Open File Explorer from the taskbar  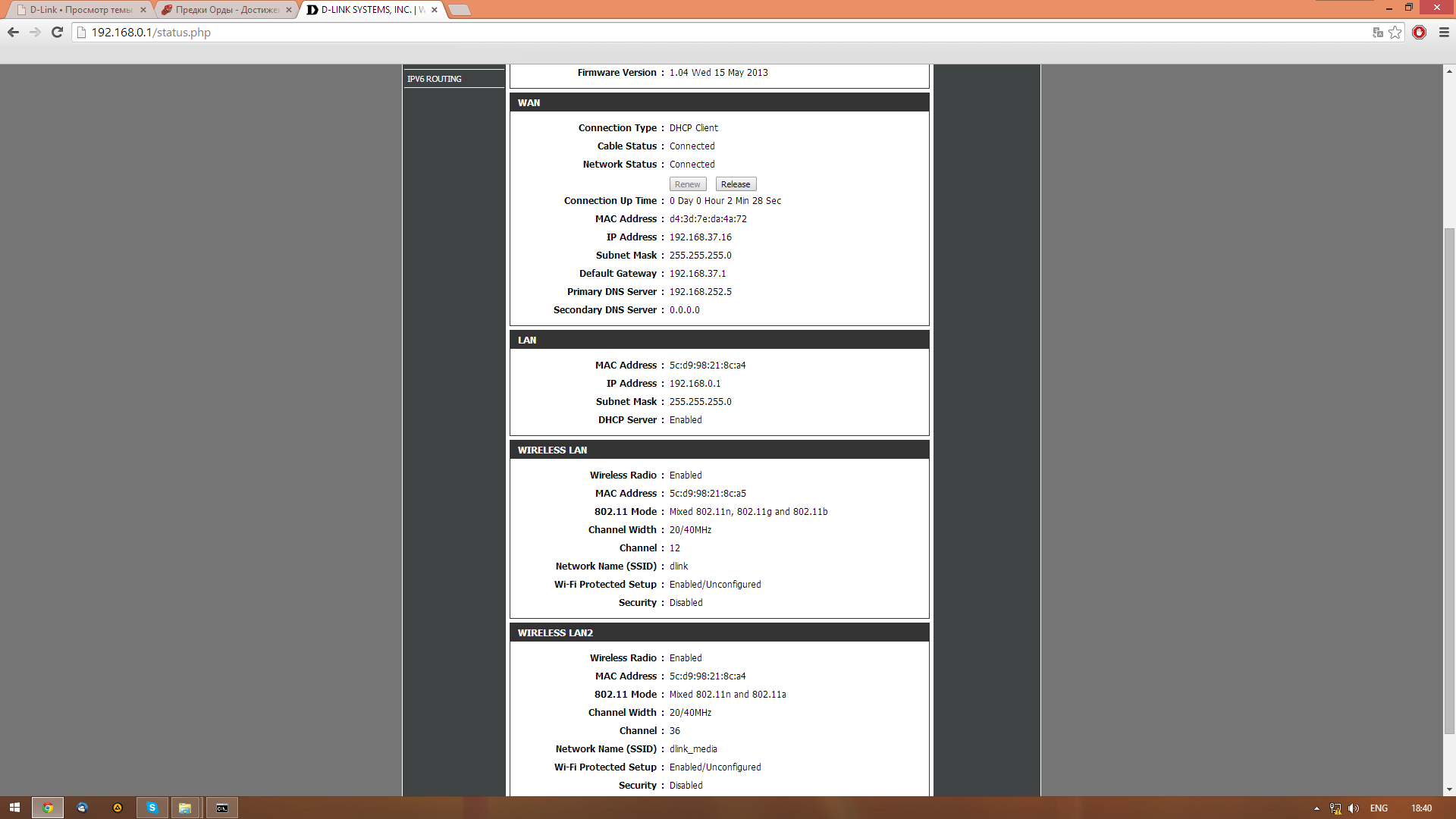pyautogui.click(x=185, y=808)
